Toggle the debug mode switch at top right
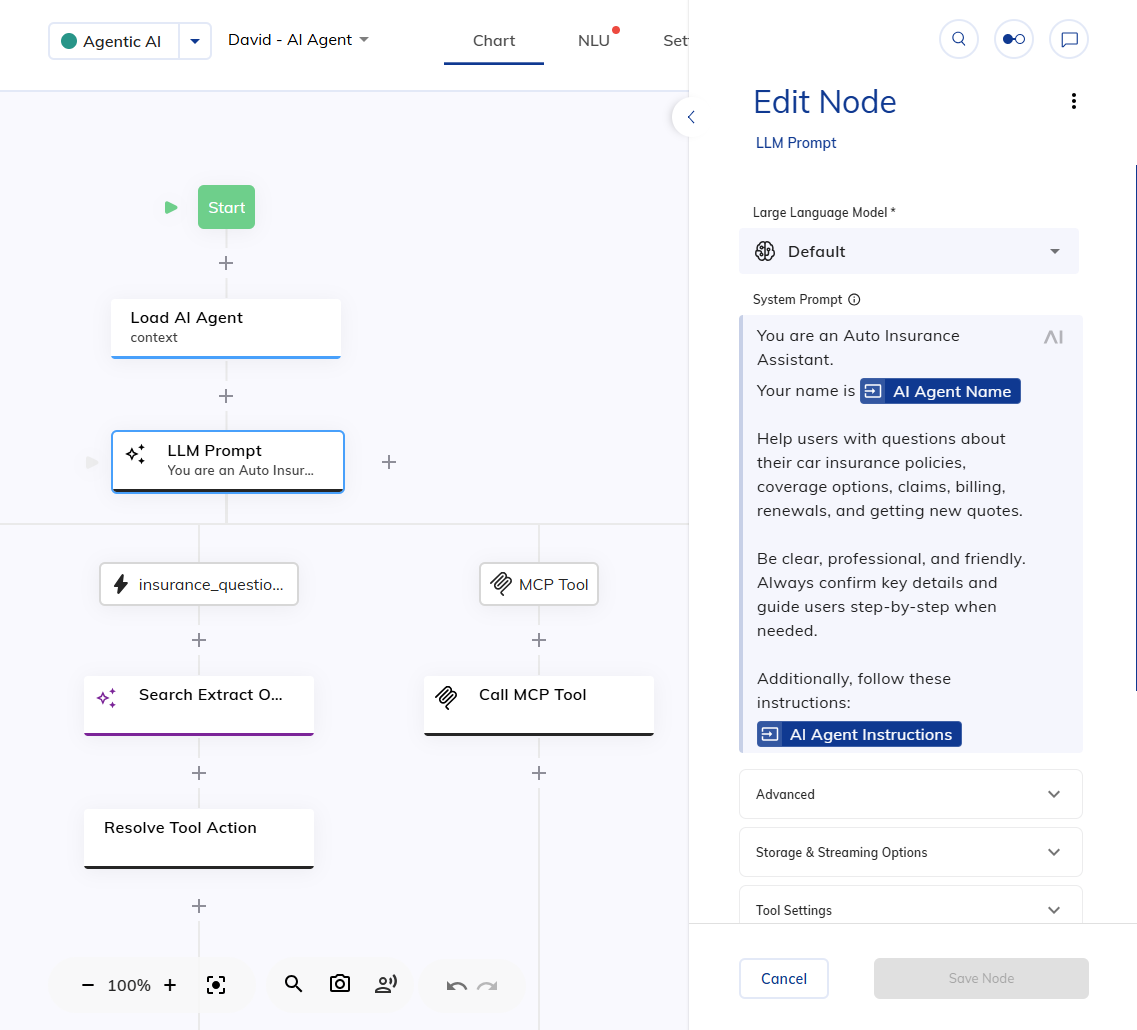 1013,39
